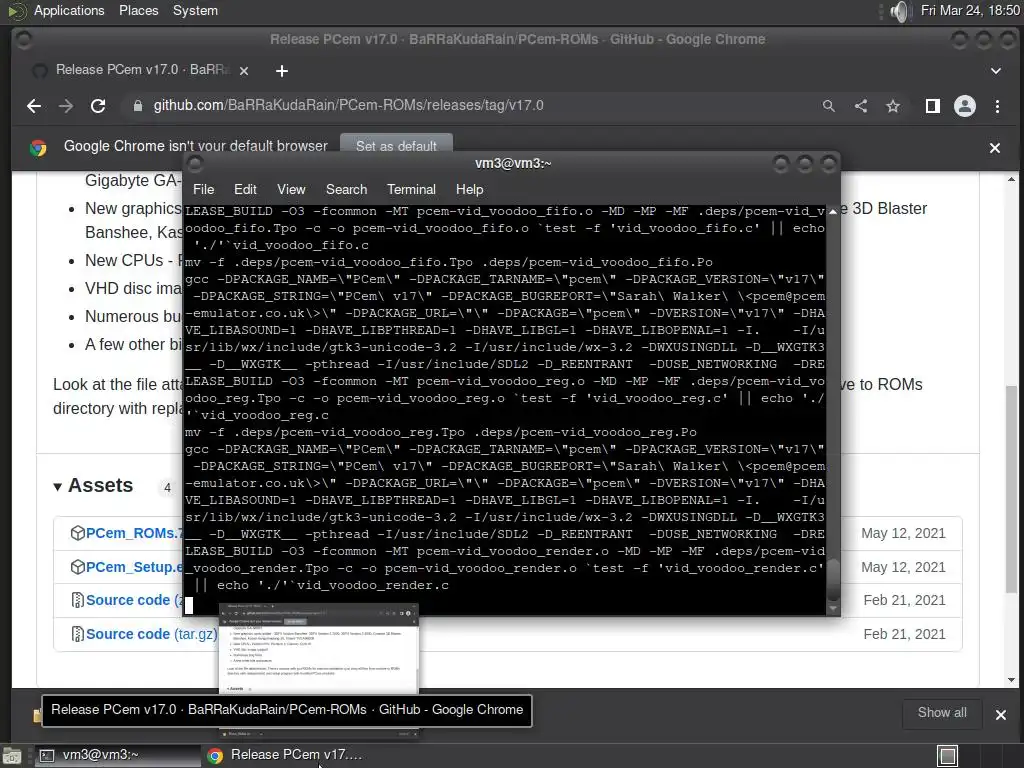Bookmark this tab with star icon
This screenshot has width=1024, height=768.
click(x=893, y=106)
